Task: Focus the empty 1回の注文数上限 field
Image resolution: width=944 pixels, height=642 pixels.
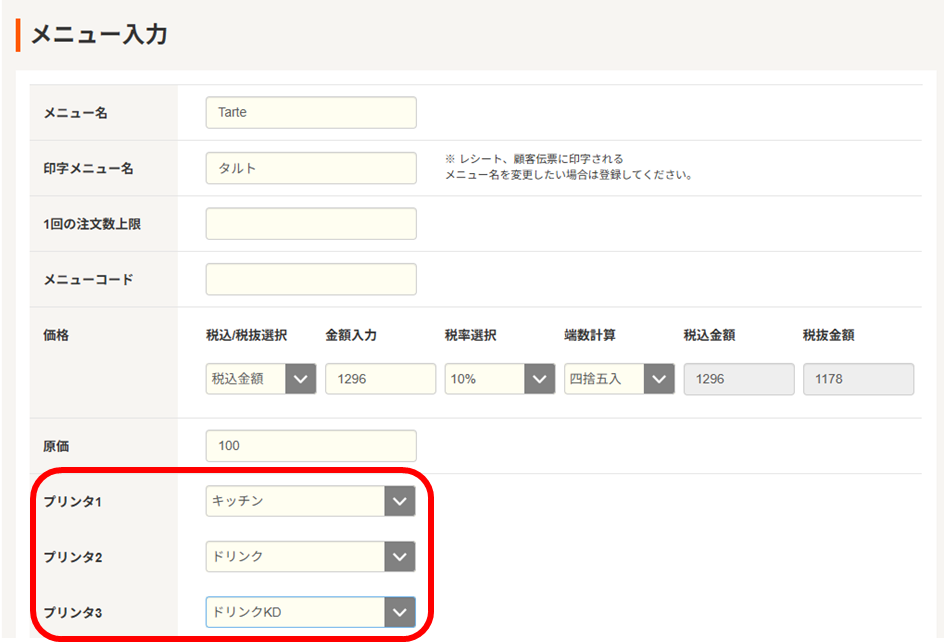Action: pos(310,224)
